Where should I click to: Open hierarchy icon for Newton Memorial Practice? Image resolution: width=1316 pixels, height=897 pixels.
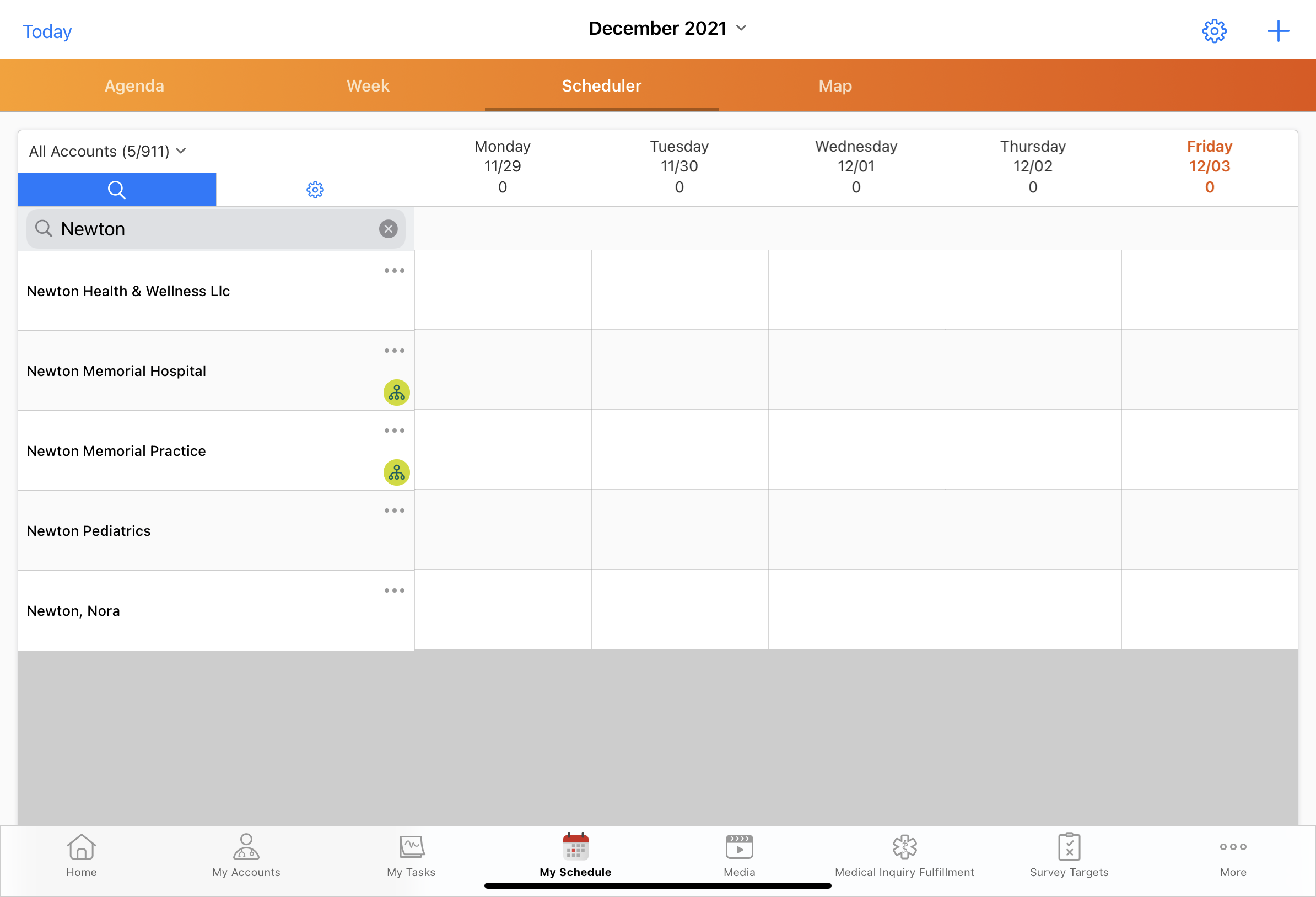pos(396,472)
